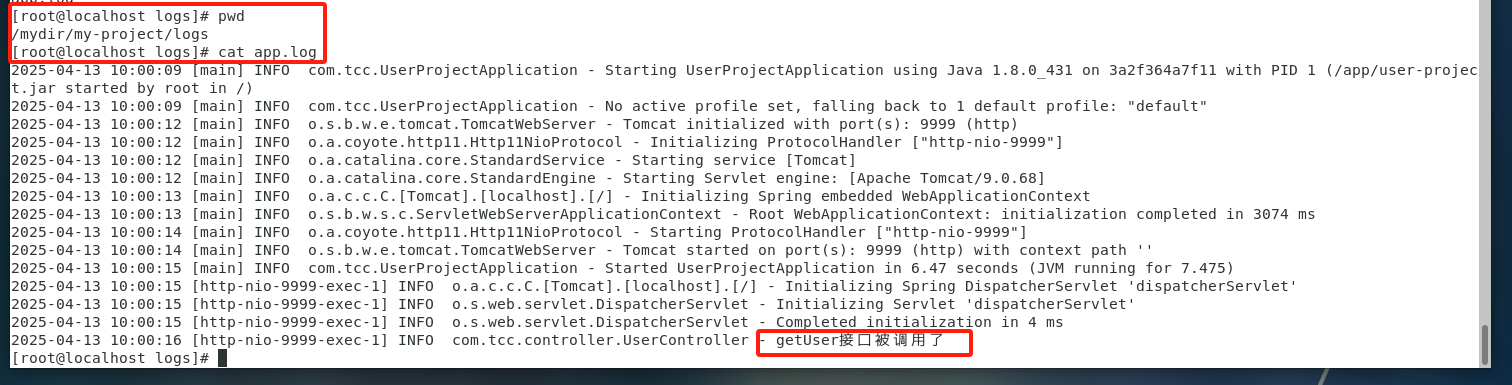Click the Tomcat started on port(s) line

pyautogui.click(x=582, y=250)
